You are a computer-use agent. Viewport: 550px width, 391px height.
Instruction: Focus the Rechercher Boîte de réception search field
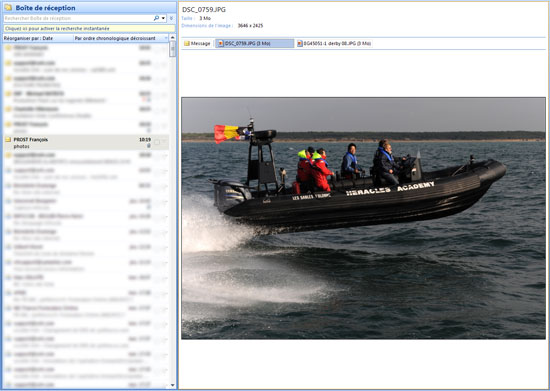click(78, 18)
